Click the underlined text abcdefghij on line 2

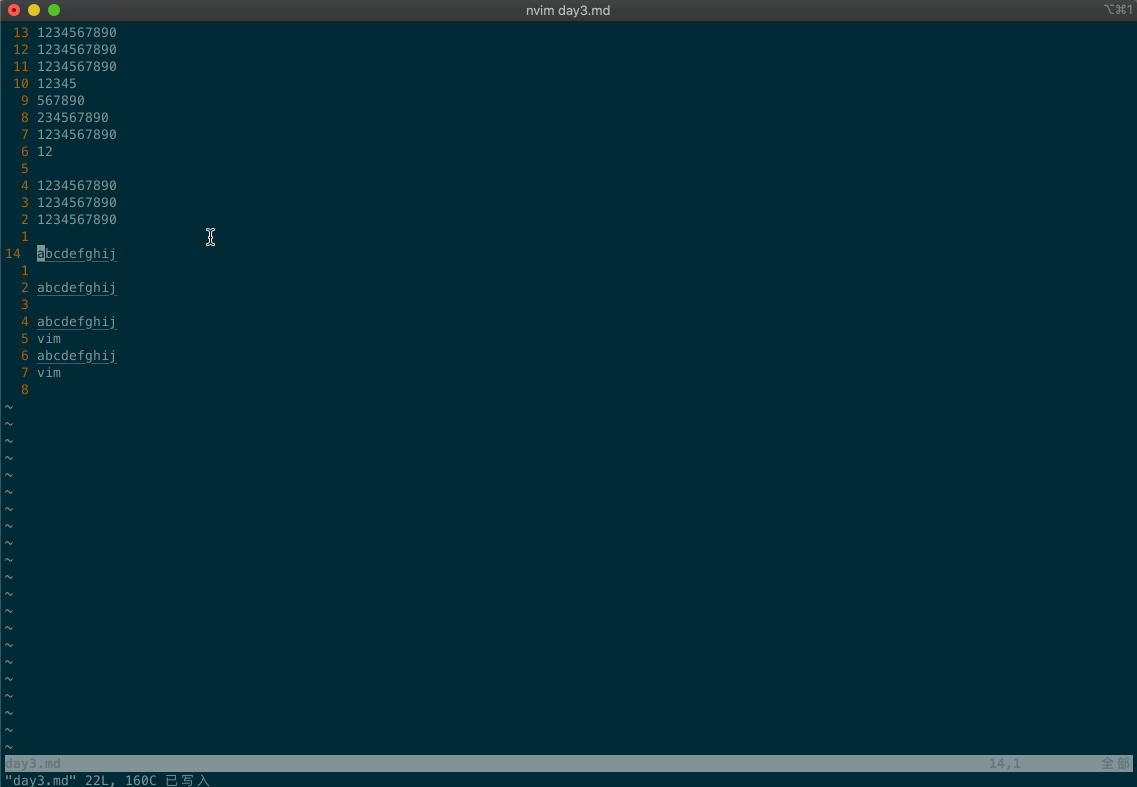[76, 287]
